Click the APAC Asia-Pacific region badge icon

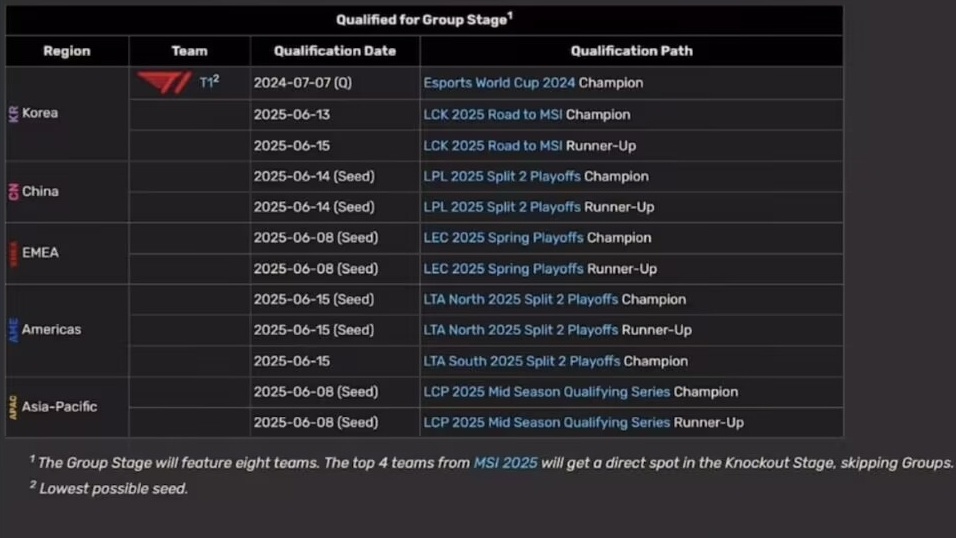[13, 407]
